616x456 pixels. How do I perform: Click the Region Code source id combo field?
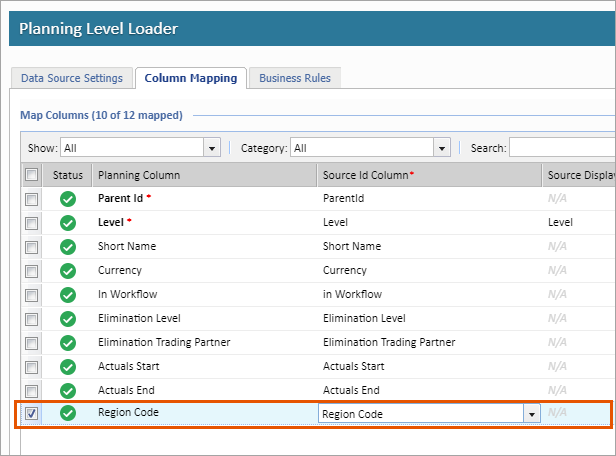point(429,414)
